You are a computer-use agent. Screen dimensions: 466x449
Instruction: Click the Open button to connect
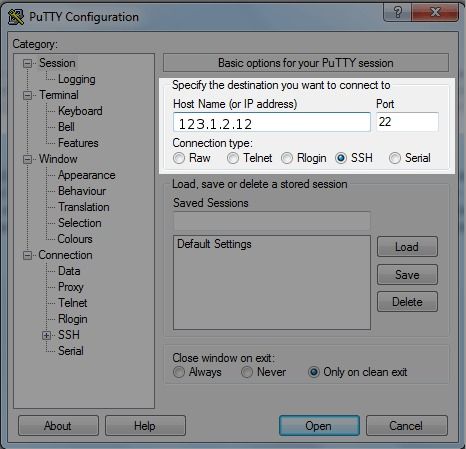pyautogui.click(x=319, y=426)
